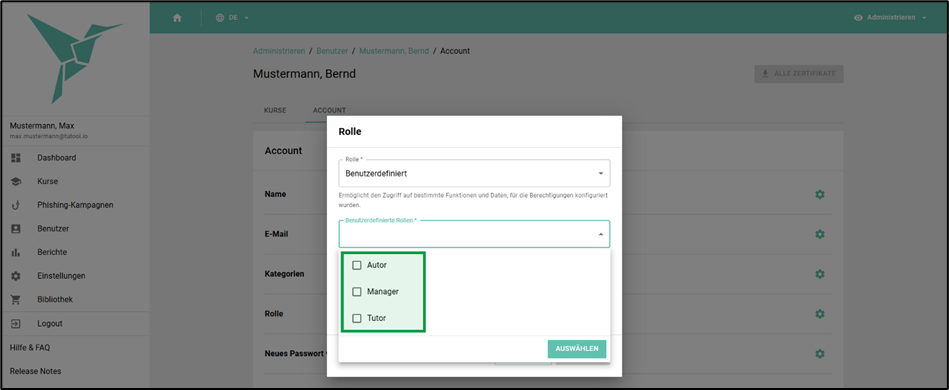
Task: Click the gear icon in Name row
Action: click(x=819, y=194)
